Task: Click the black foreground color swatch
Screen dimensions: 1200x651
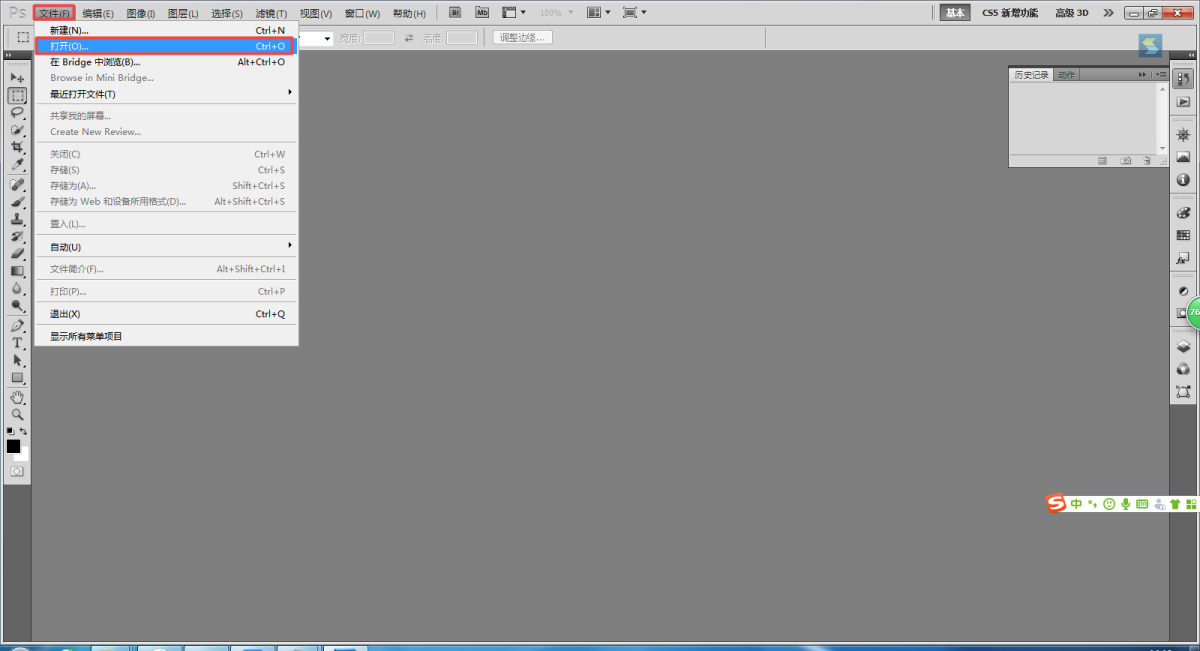Action: (x=13, y=446)
